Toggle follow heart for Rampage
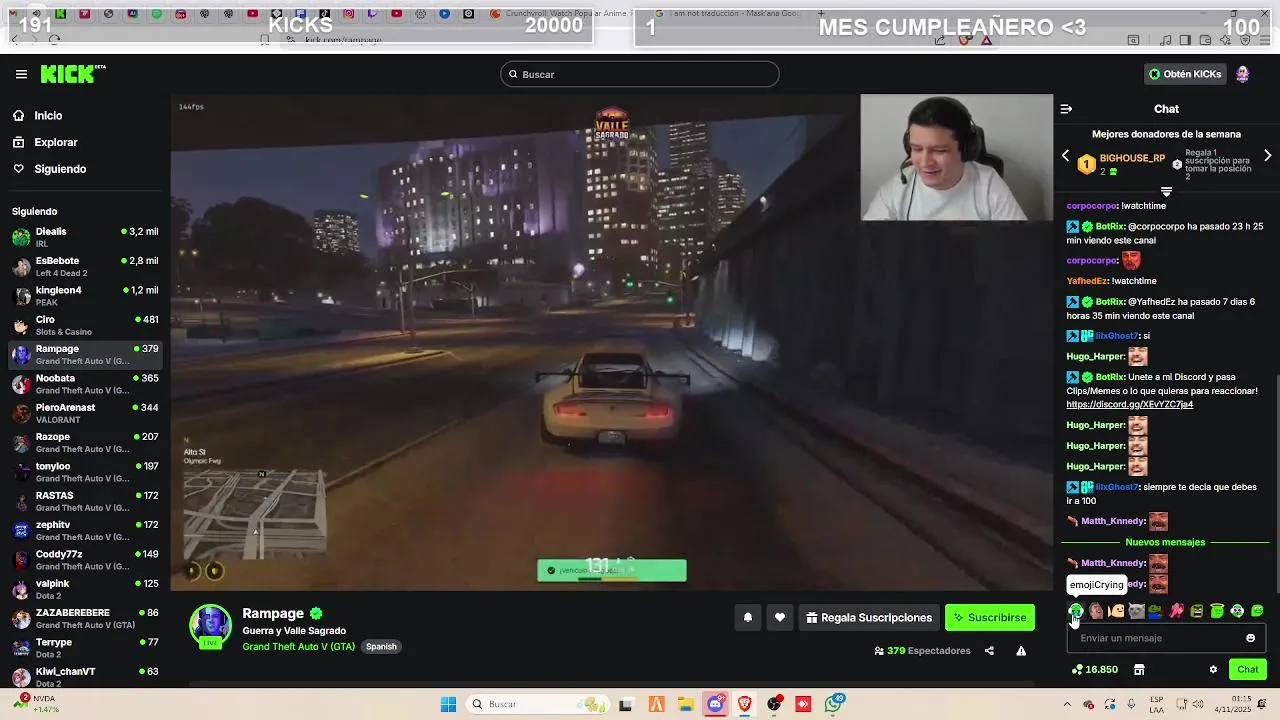This screenshot has height=720, width=1280. 780,617
